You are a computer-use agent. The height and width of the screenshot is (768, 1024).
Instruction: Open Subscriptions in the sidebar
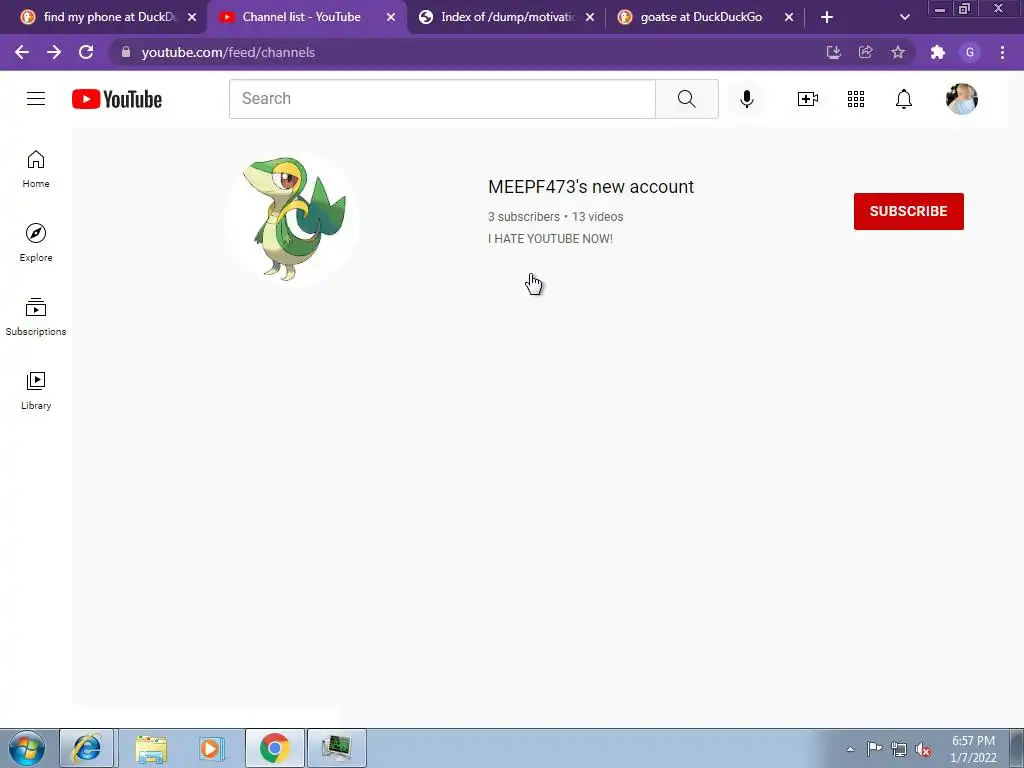tap(36, 316)
